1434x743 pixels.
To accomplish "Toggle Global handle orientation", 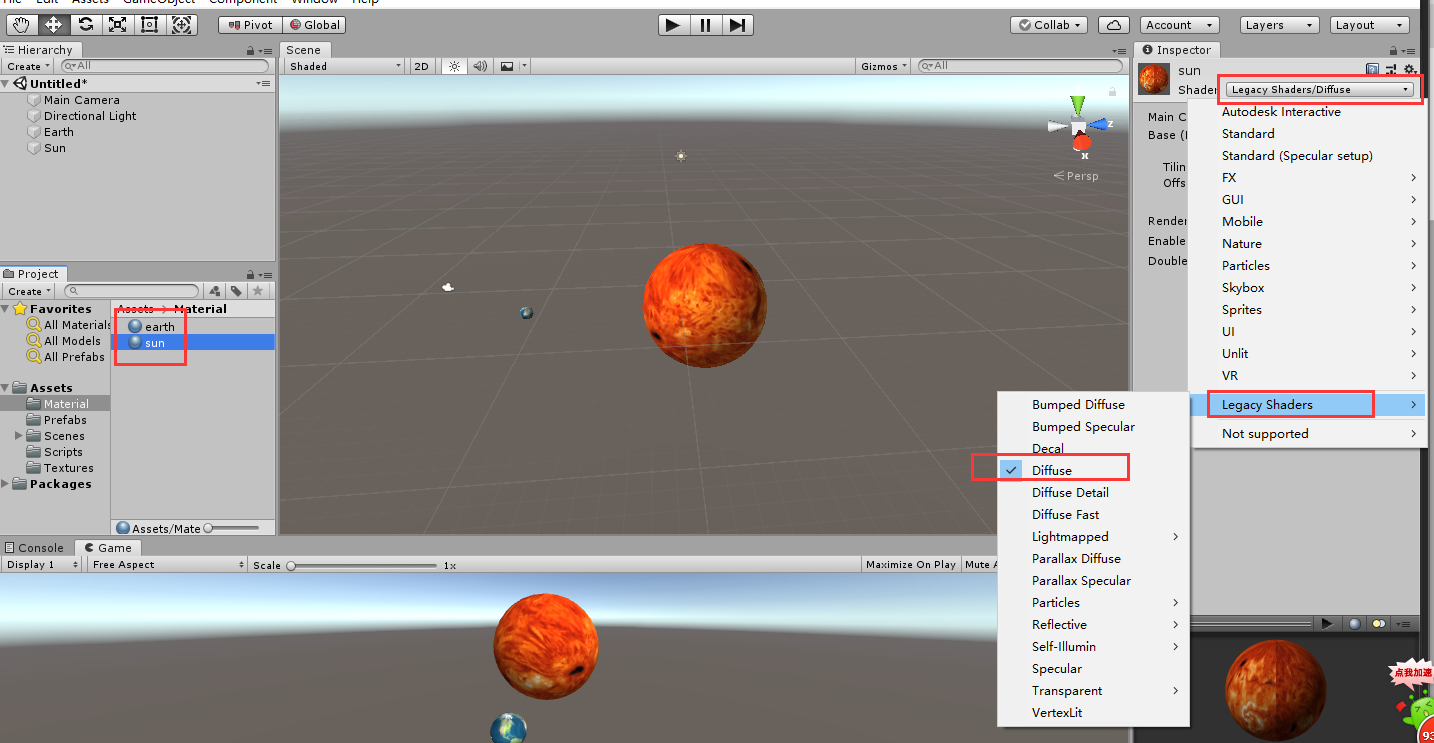I will (314, 24).
